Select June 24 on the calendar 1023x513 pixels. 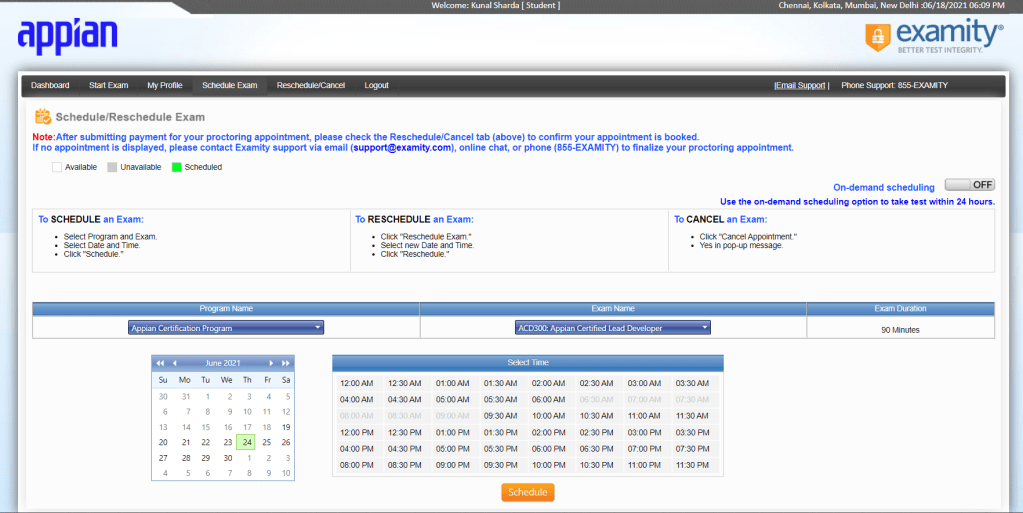(x=246, y=442)
